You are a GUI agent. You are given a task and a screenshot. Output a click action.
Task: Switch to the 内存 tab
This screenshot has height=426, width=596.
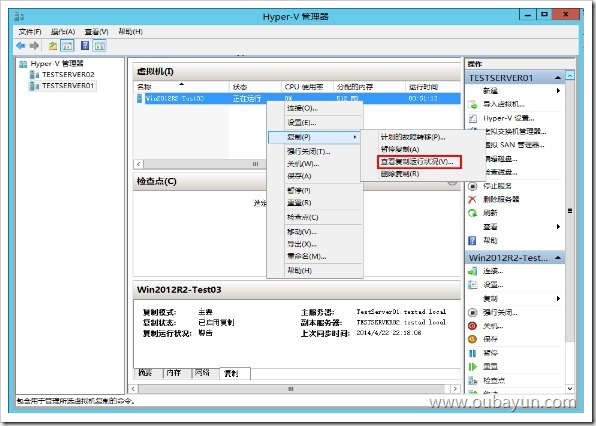tap(177, 373)
